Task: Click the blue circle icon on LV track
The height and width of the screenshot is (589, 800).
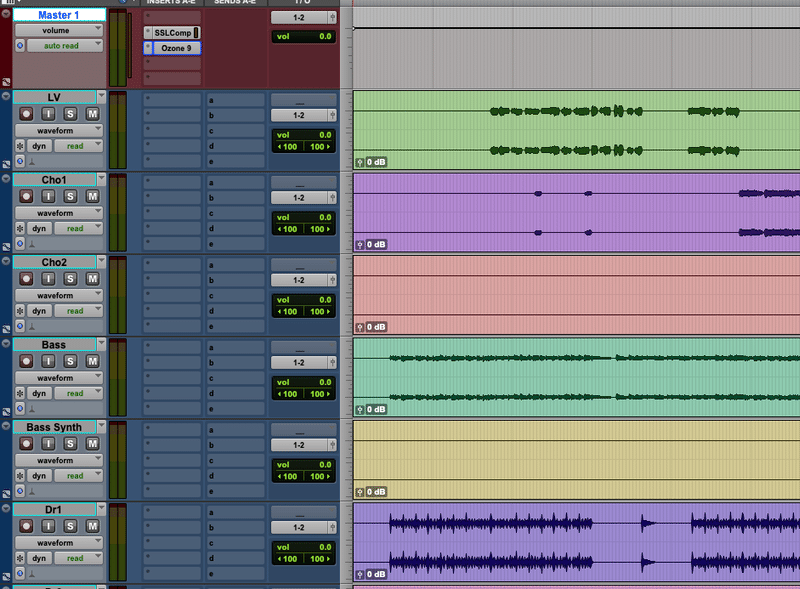Action: click(x=20, y=161)
